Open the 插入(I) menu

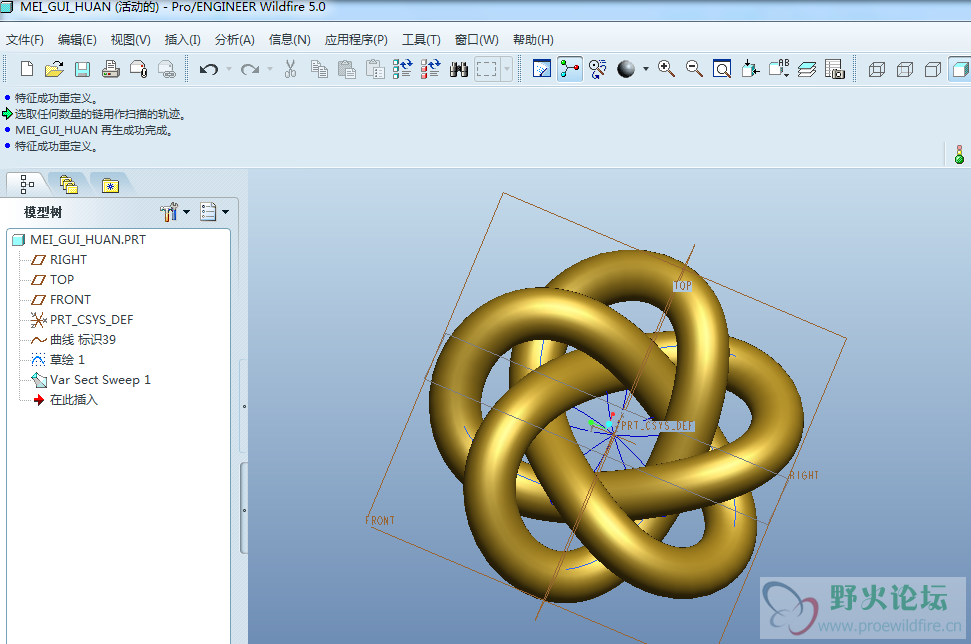[183, 40]
